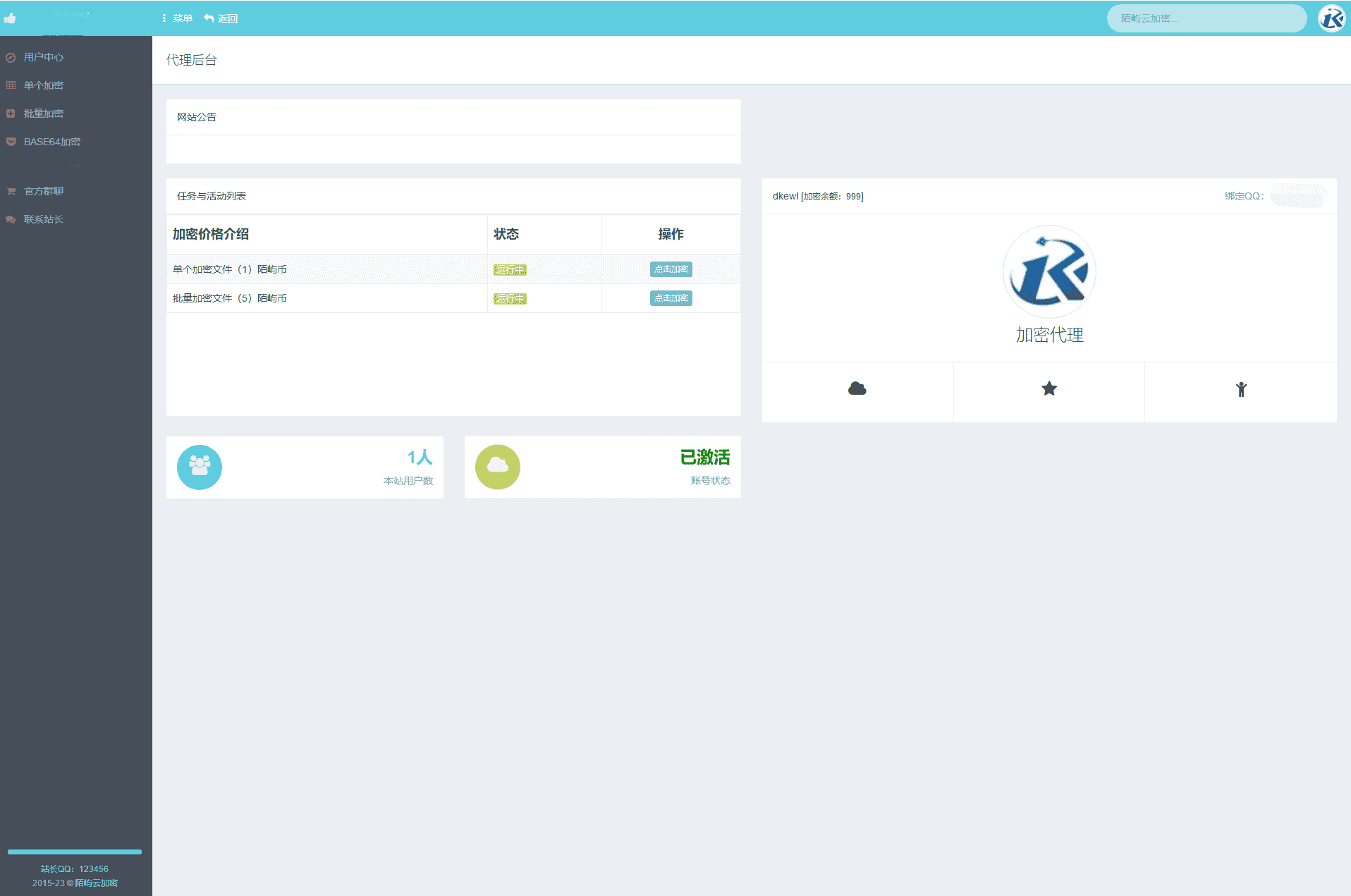Viewport: 1351px width, 896px height.
Task: Click the thumbs-up logo icon in header
Action: click(x=10, y=18)
